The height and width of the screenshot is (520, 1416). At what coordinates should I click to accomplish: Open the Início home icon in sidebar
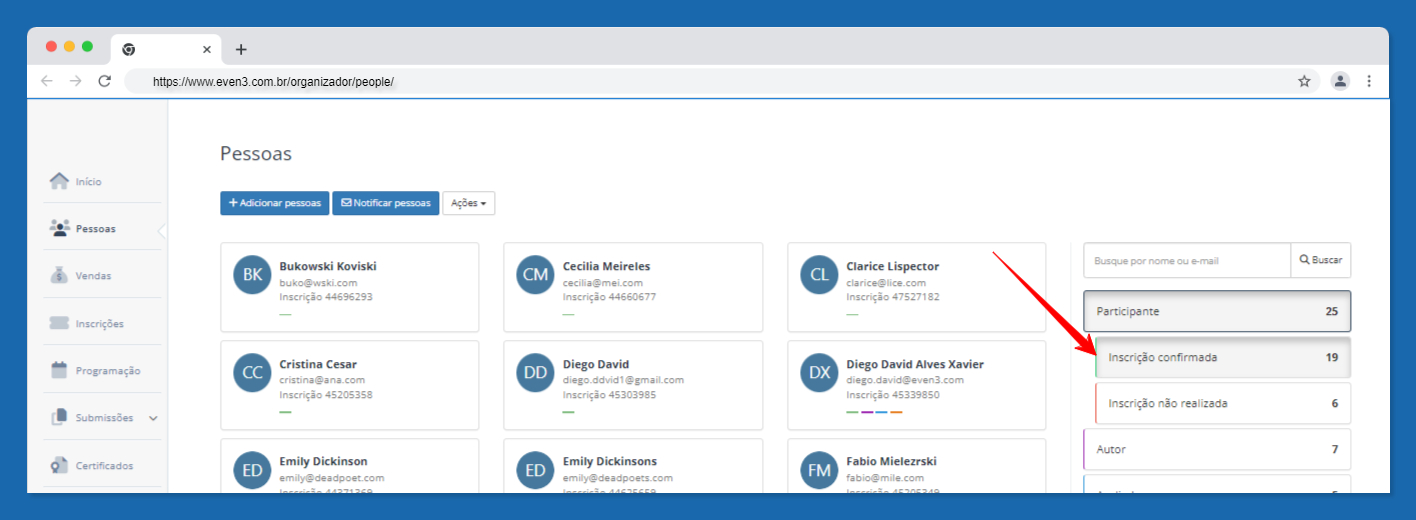pos(59,181)
